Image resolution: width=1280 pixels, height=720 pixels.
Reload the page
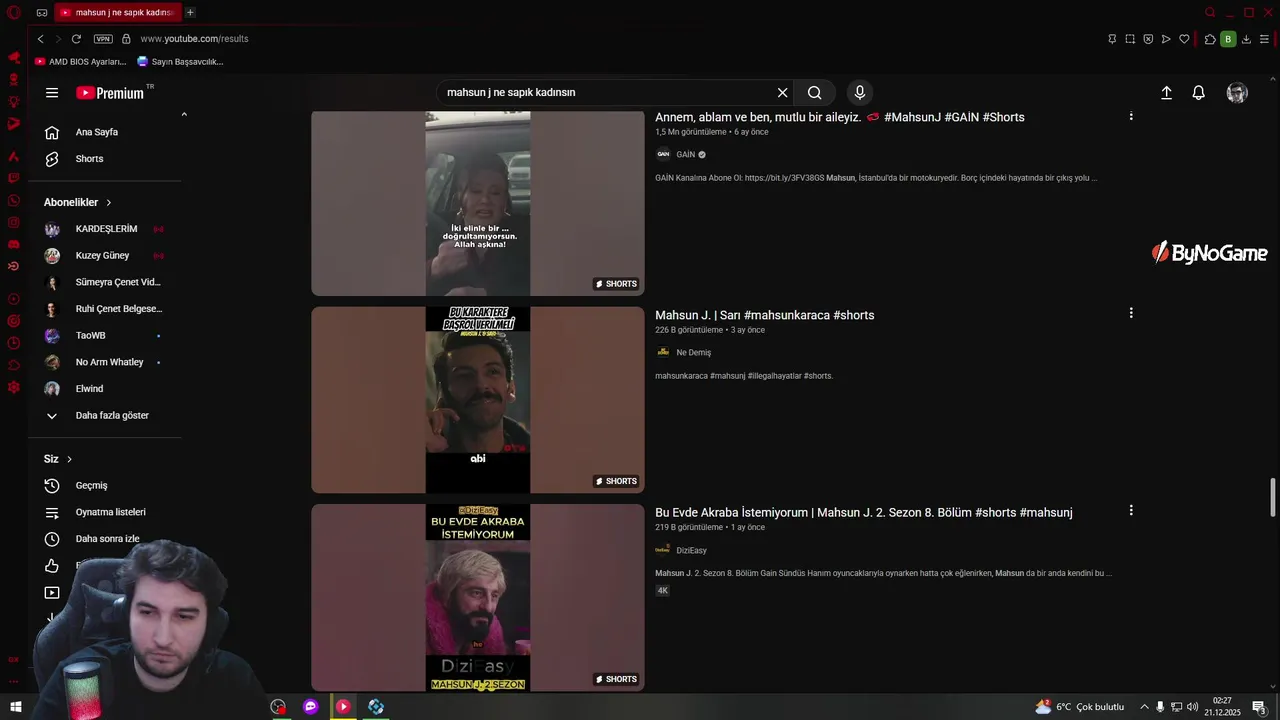pos(76,39)
